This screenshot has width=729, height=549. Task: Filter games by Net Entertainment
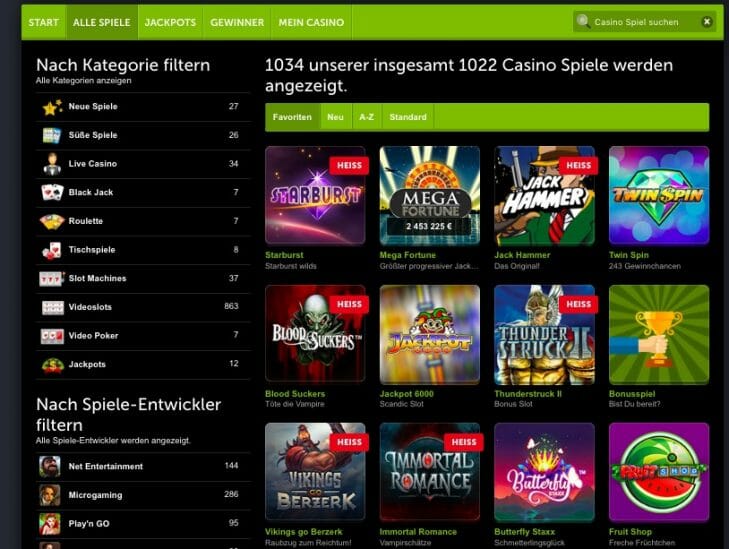pos(143,466)
